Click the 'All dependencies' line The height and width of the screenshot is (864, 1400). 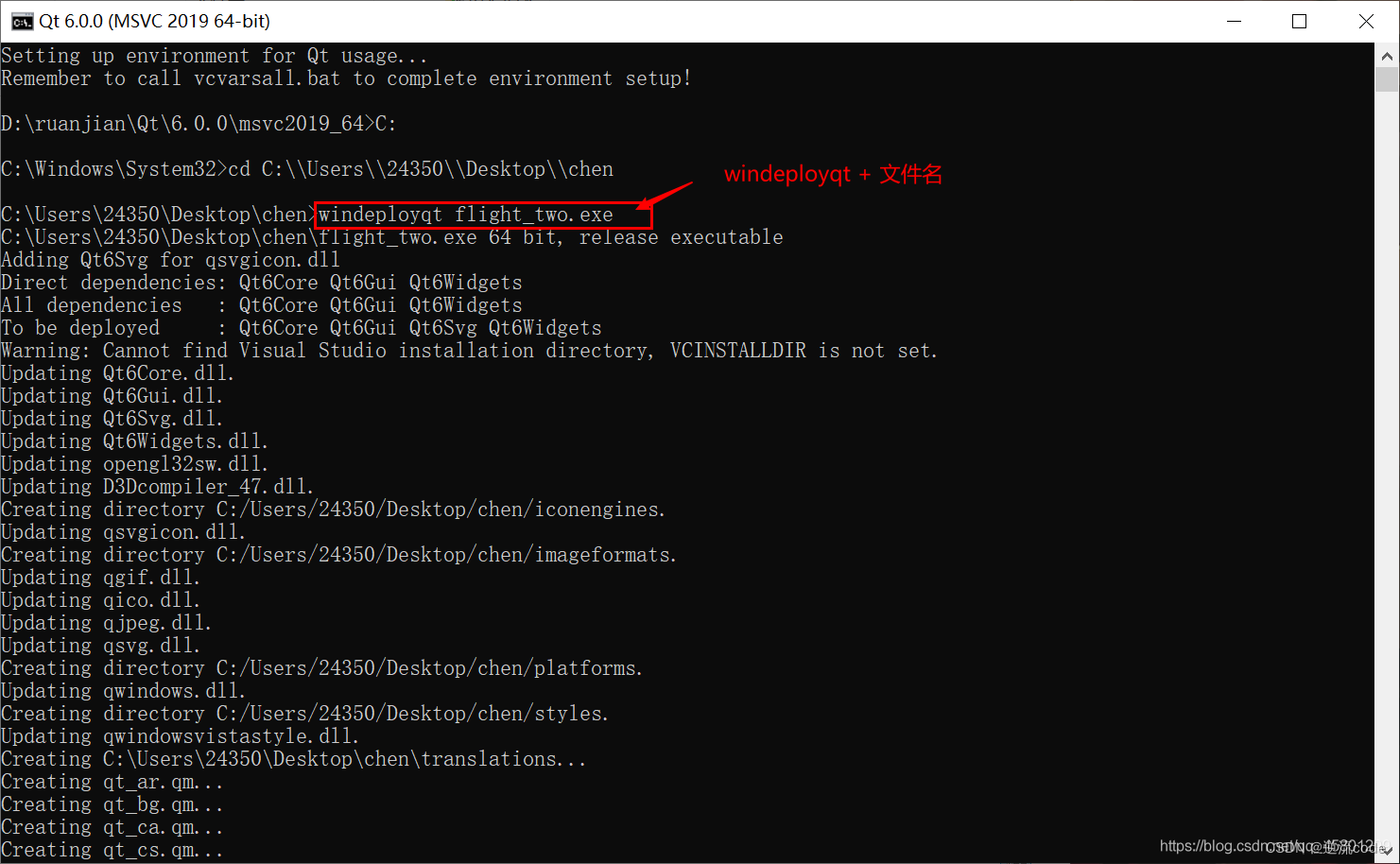pos(262,305)
